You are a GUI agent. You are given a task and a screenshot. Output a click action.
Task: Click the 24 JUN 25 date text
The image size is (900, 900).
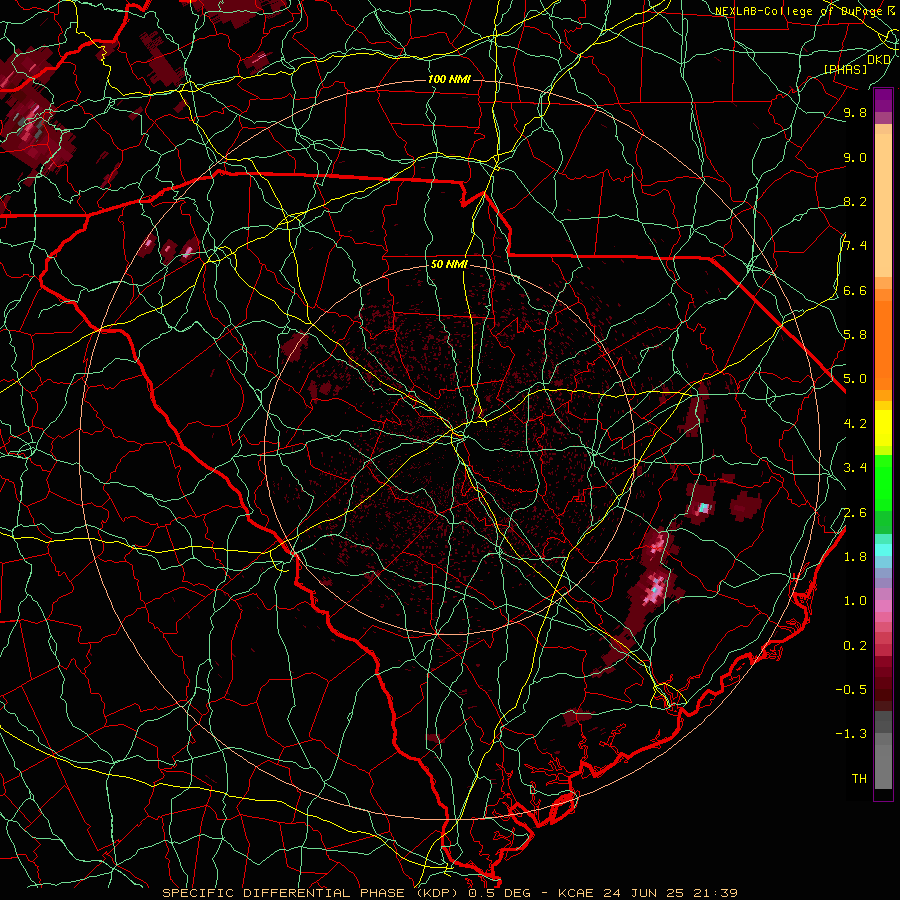644,893
